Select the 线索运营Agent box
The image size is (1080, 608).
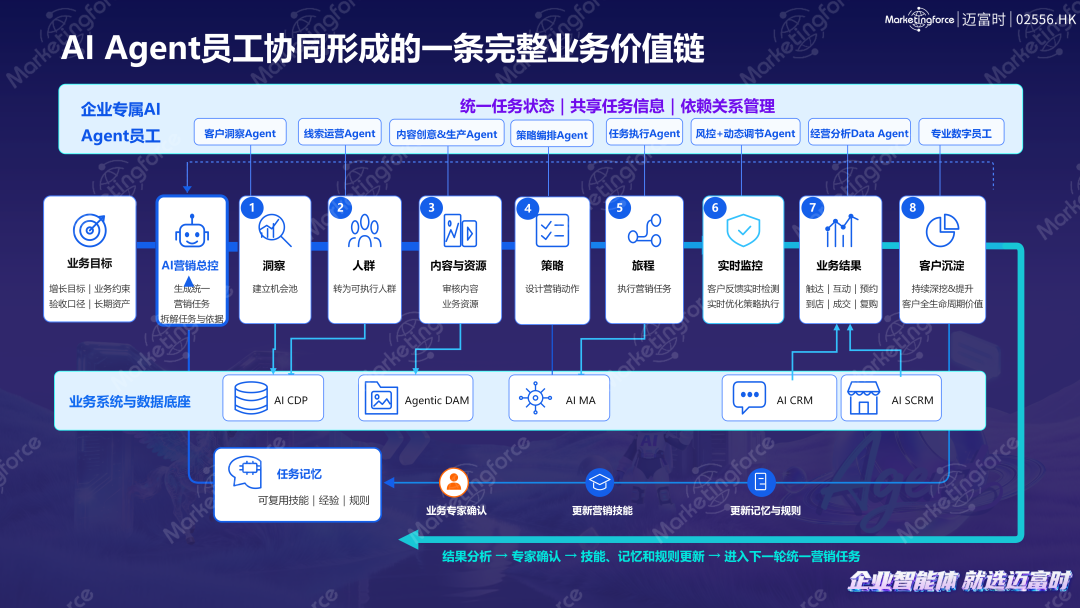(340, 132)
